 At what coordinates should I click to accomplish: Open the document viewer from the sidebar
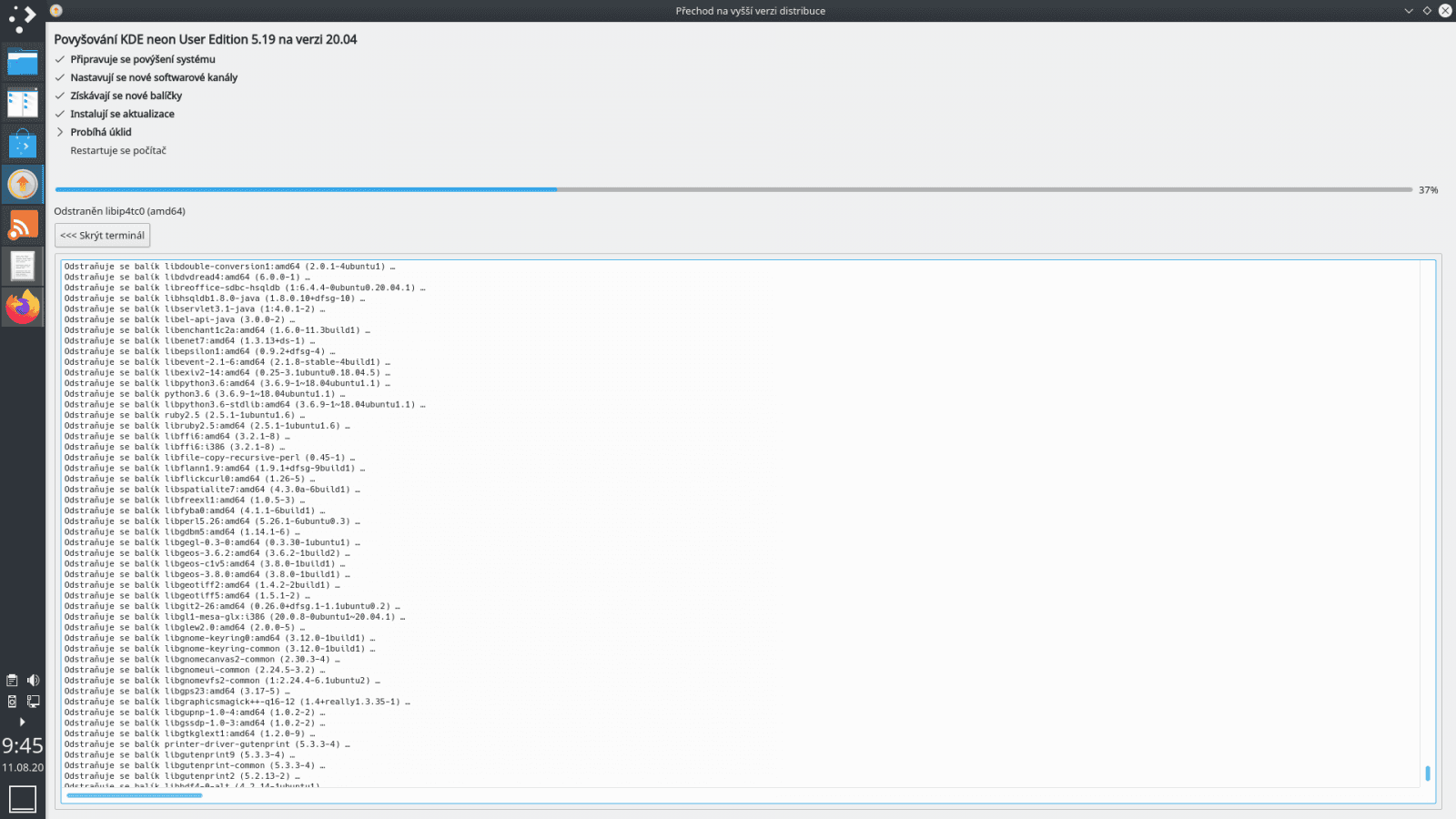pos(22,266)
